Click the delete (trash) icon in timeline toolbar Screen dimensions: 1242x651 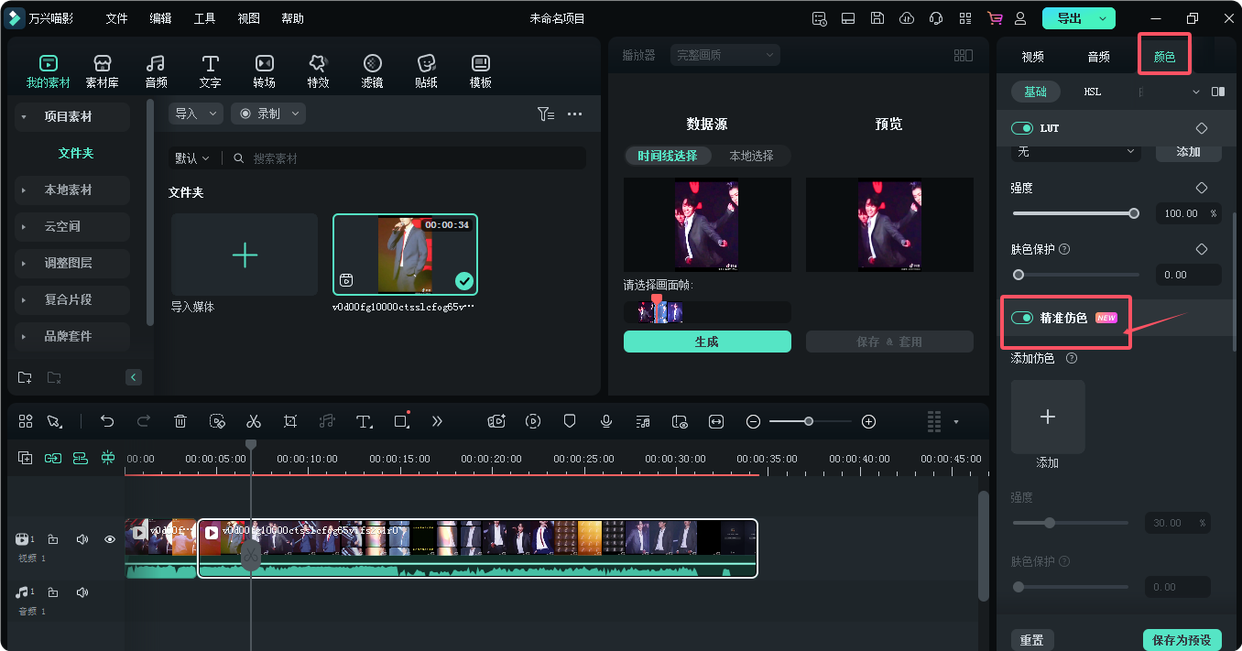tap(180, 421)
